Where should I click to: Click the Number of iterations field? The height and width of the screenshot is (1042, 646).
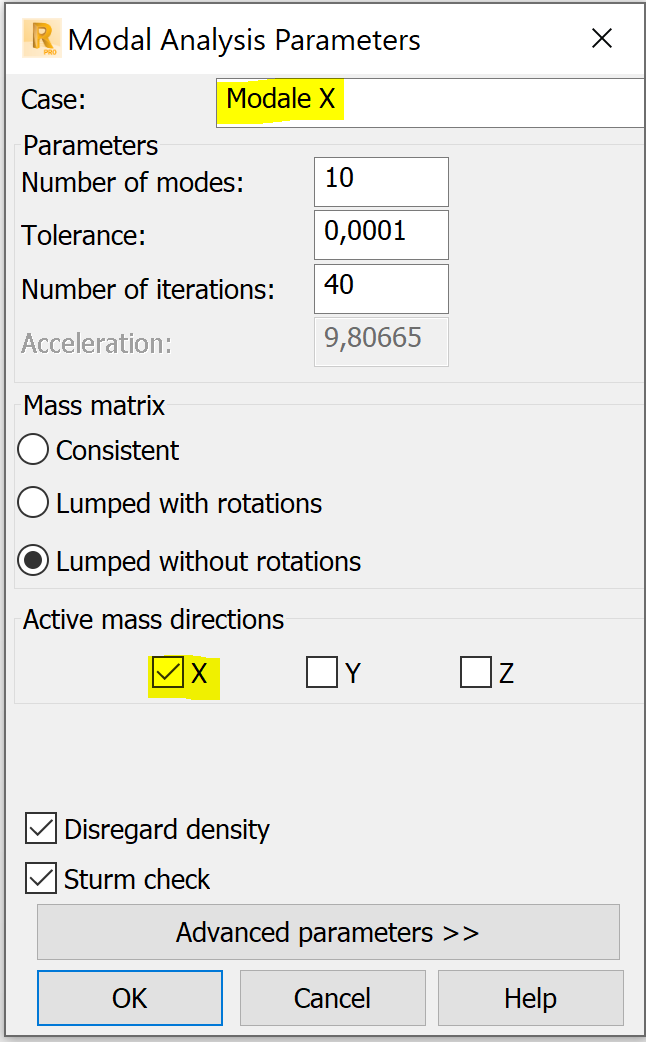point(380,288)
